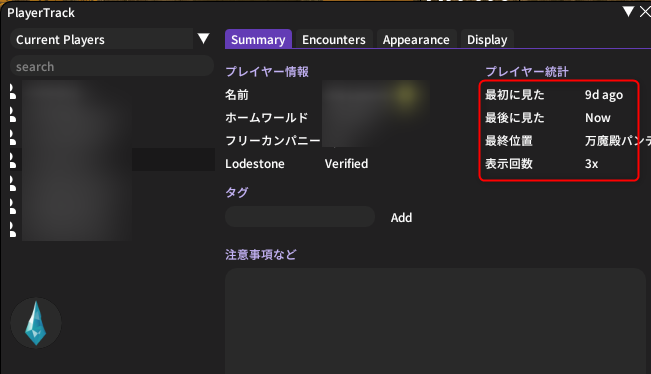Click the Verified Lodestone status
This screenshot has height=374, width=651.
pyautogui.click(x=346, y=164)
